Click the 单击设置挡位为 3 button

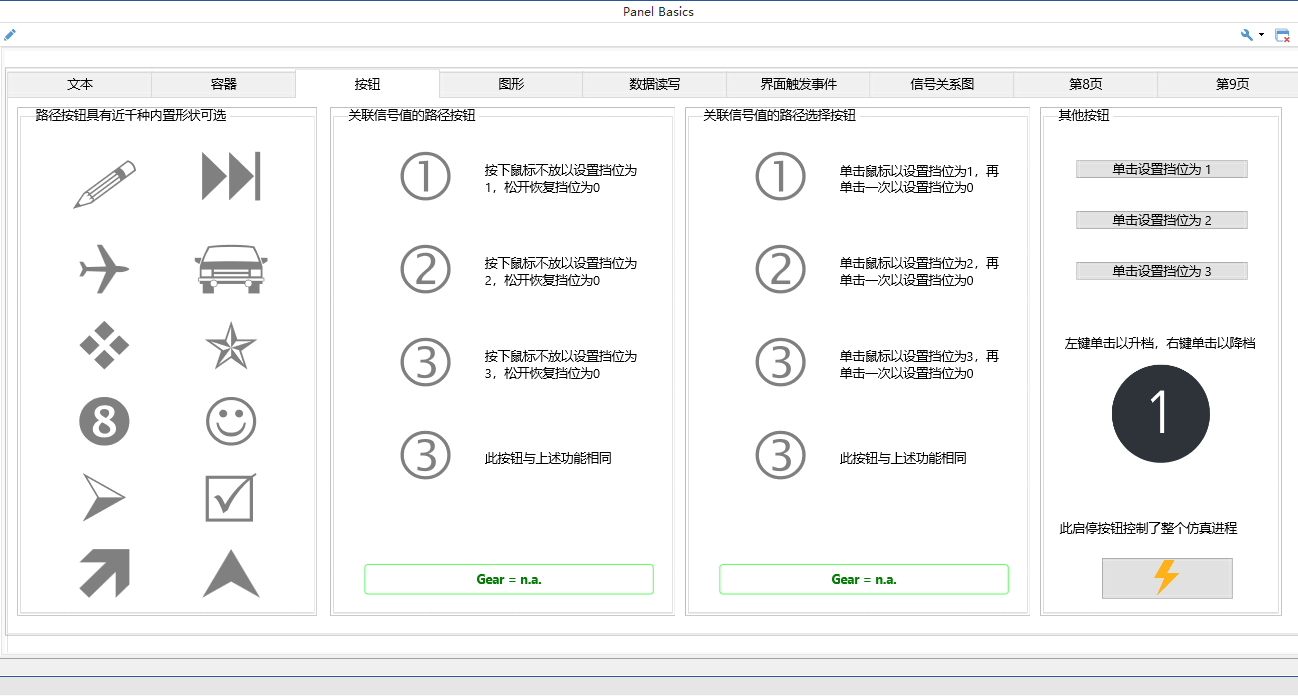(x=1162, y=271)
